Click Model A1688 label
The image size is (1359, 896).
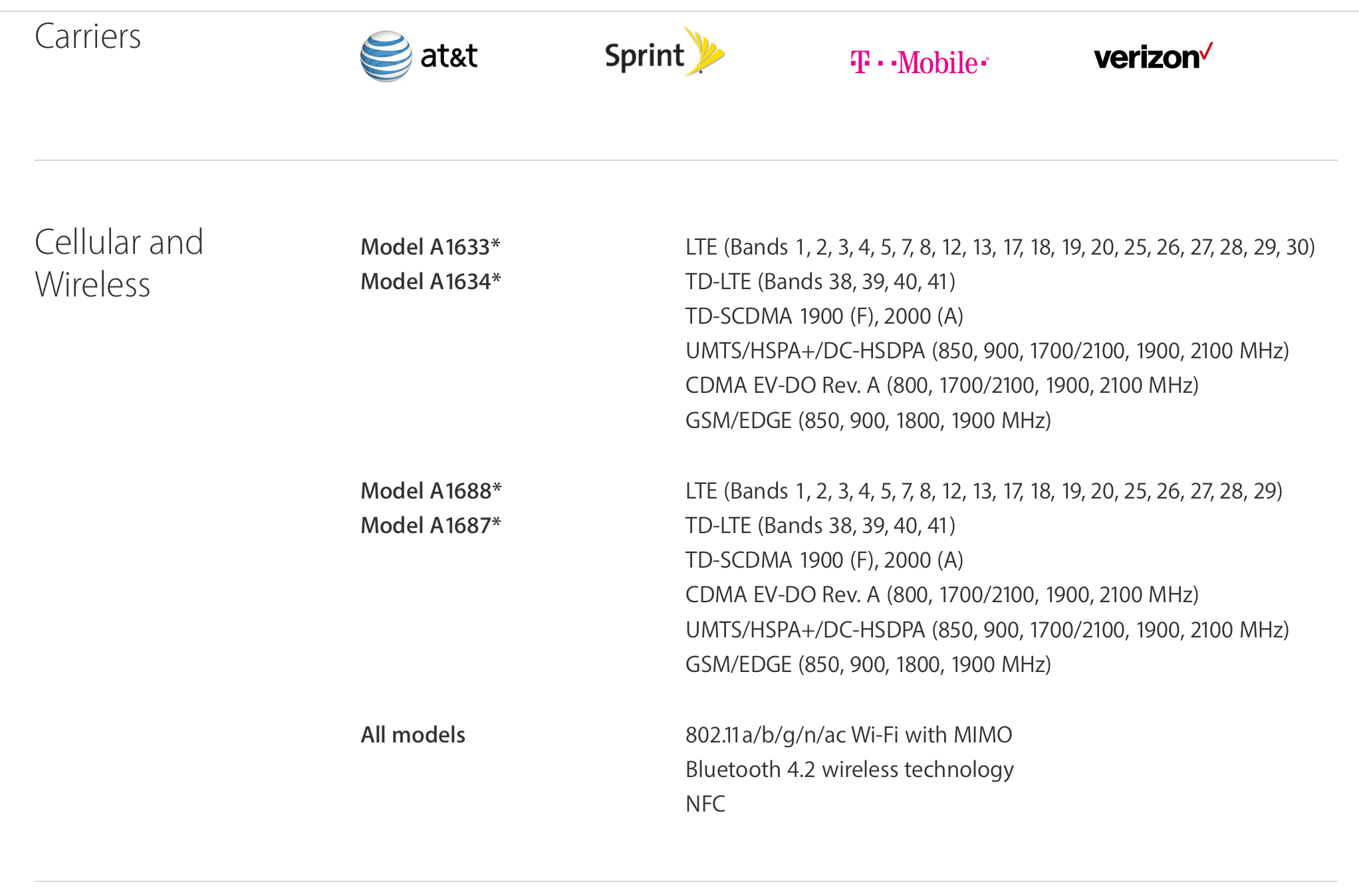[x=431, y=491]
